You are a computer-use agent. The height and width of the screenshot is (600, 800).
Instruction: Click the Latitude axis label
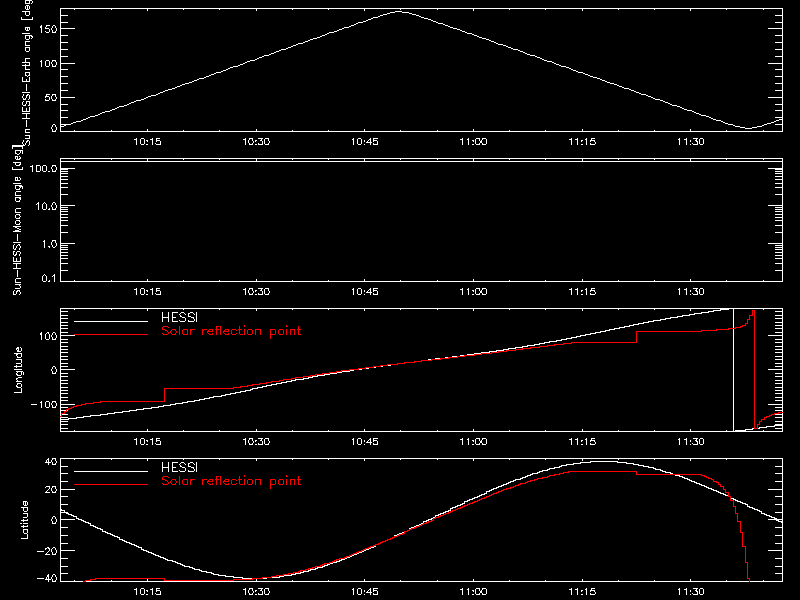pos(24,520)
